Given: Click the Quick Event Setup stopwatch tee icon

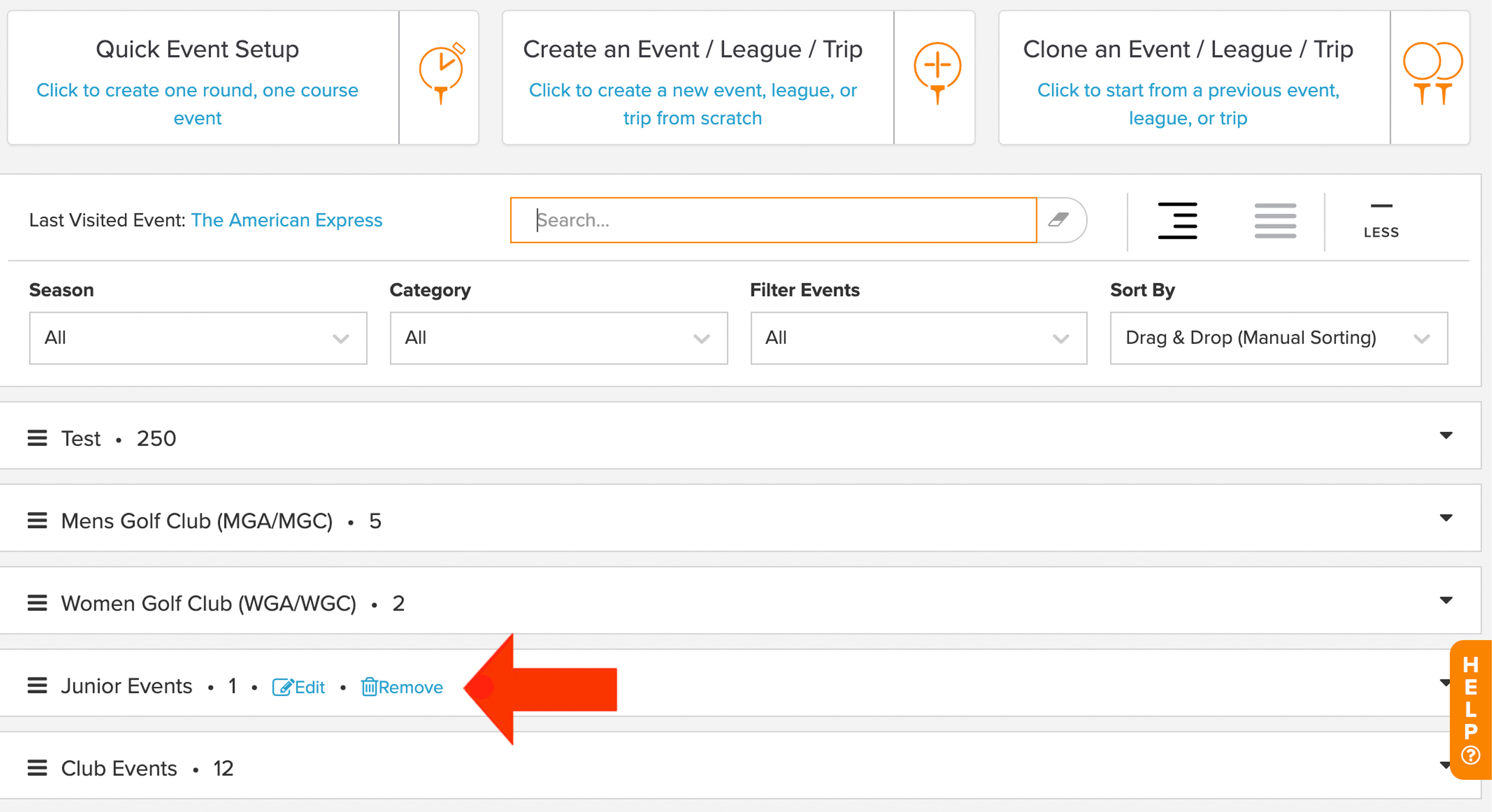Looking at the screenshot, I should [x=442, y=73].
